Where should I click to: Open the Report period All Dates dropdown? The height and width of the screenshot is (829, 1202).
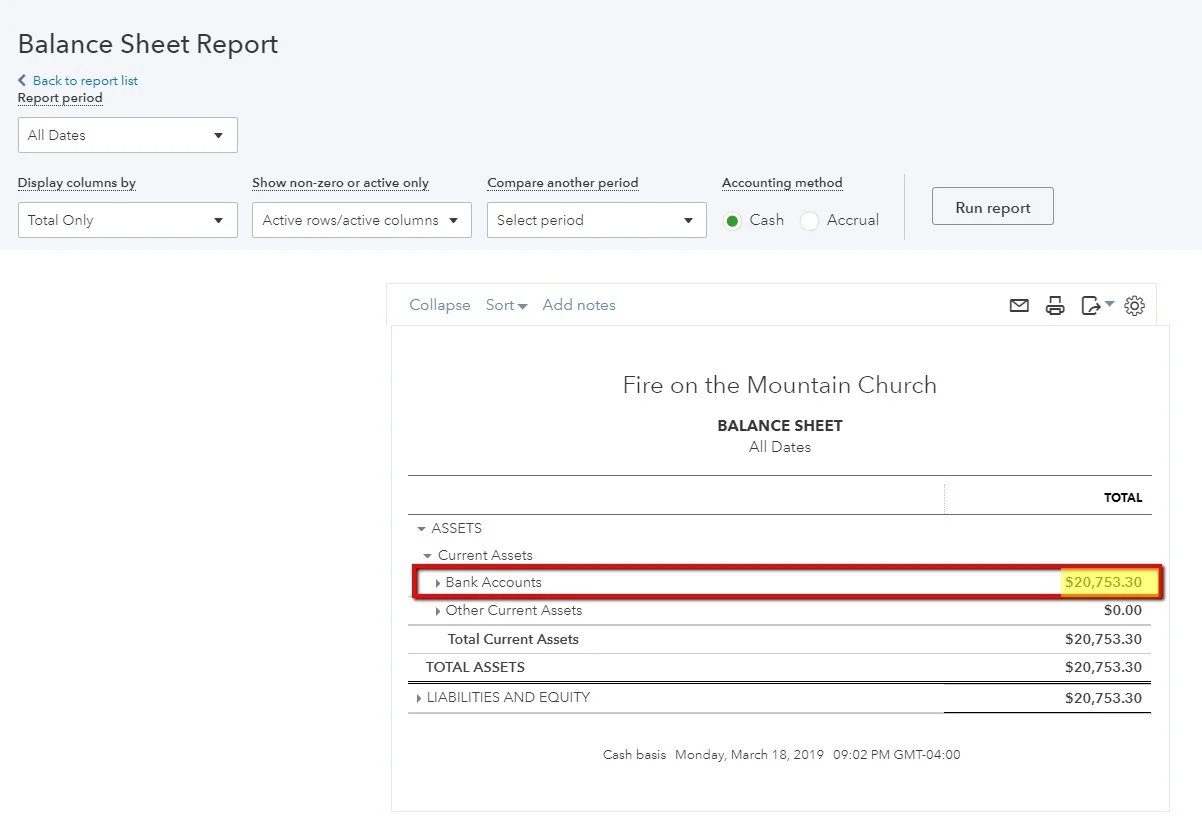[128, 135]
